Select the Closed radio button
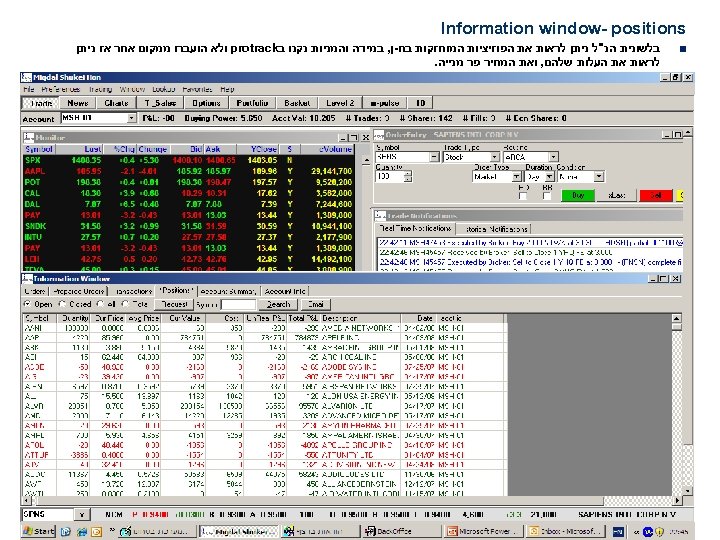The image size is (720, 540). pos(62,304)
